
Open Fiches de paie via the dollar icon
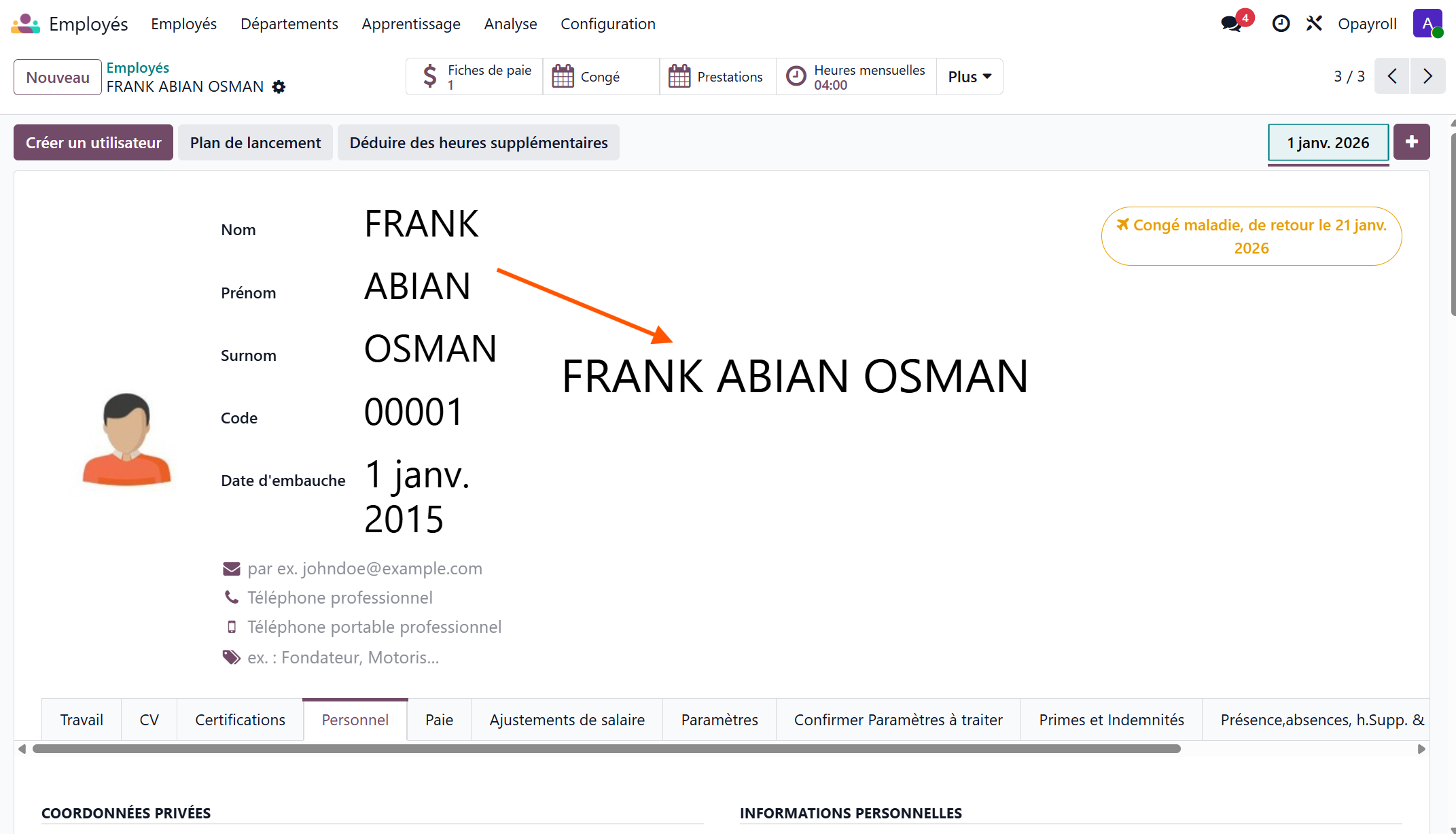tap(431, 75)
